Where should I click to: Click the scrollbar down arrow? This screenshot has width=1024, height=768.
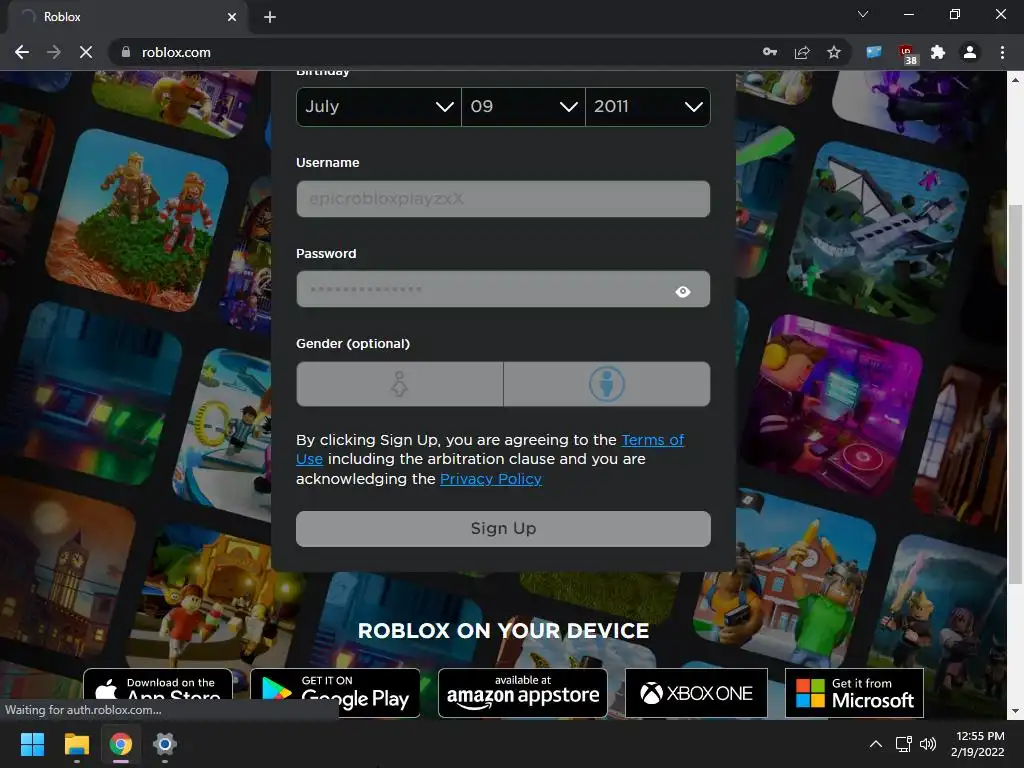[1014, 711]
